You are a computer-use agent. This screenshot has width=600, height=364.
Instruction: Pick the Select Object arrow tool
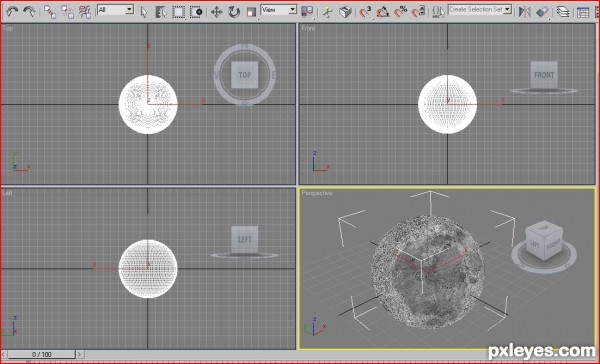tap(144, 12)
